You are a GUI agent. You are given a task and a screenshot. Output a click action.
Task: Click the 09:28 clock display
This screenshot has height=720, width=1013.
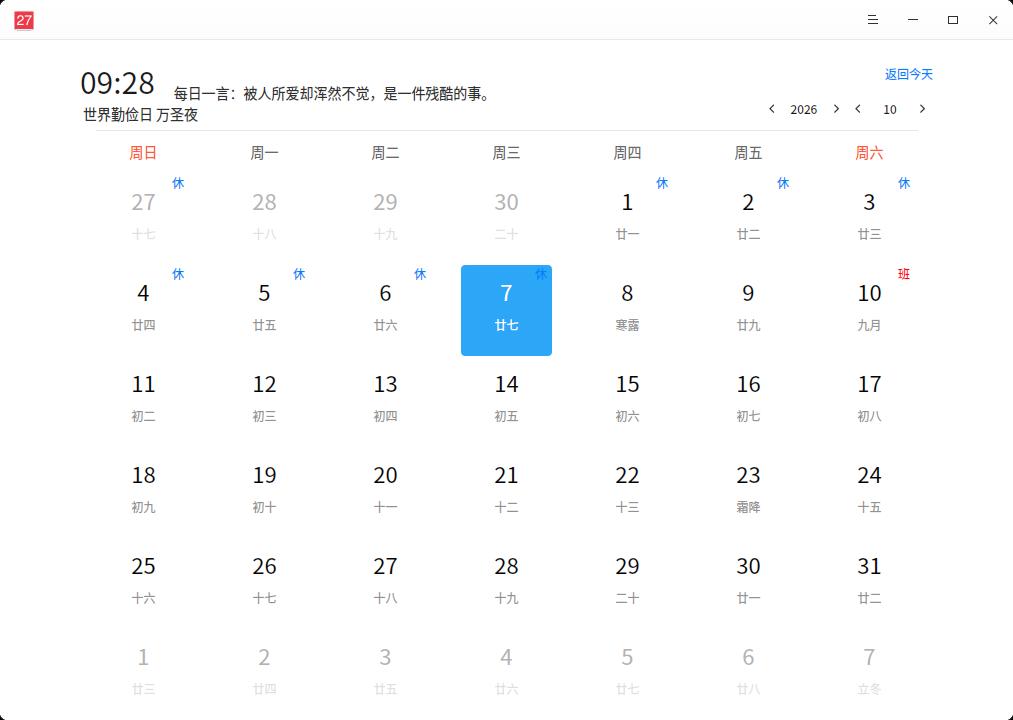118,83
